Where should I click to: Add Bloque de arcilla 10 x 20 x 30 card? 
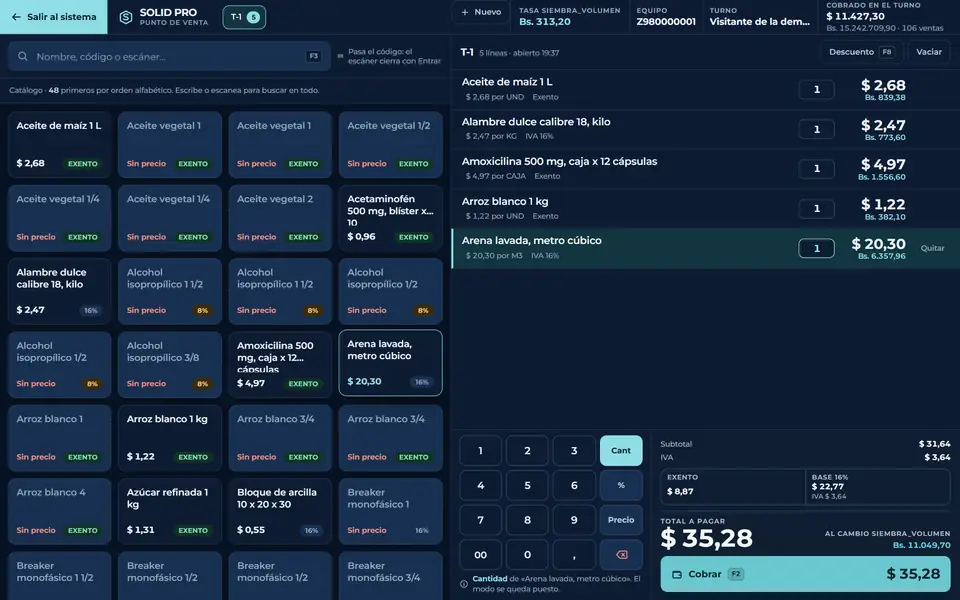point(280,511)
